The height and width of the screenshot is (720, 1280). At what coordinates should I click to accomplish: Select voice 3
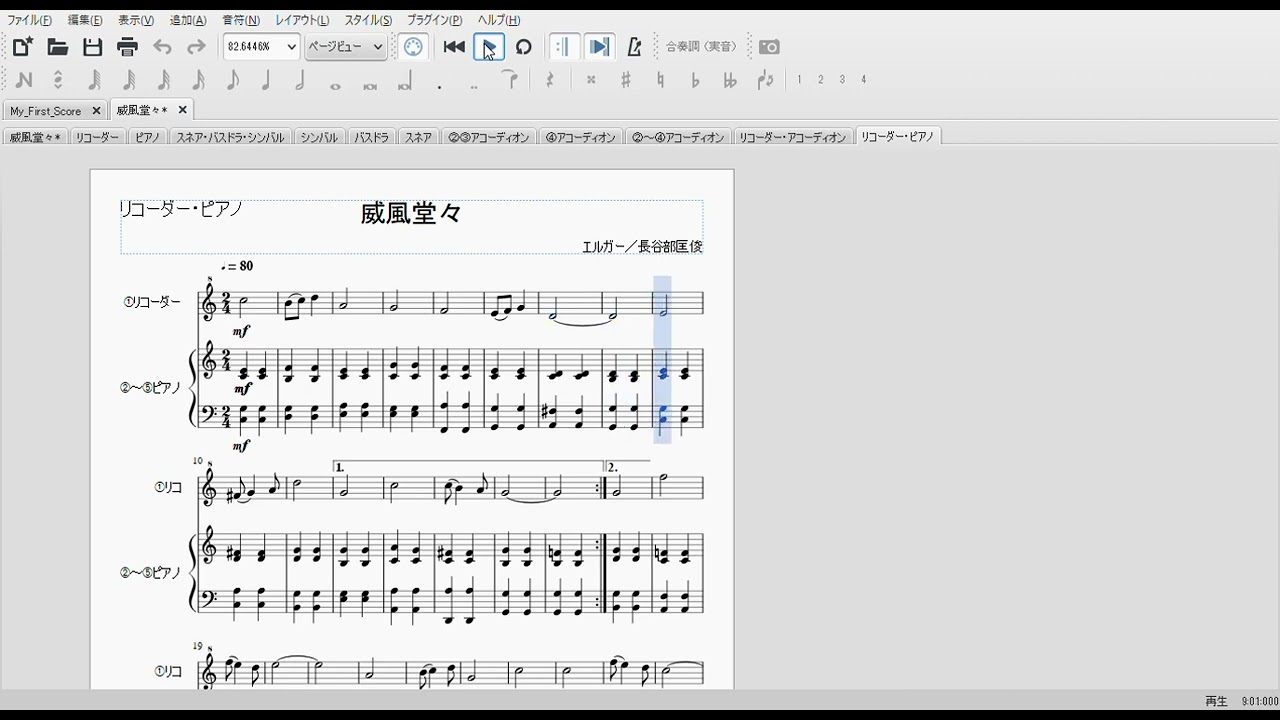pos(842,80)
